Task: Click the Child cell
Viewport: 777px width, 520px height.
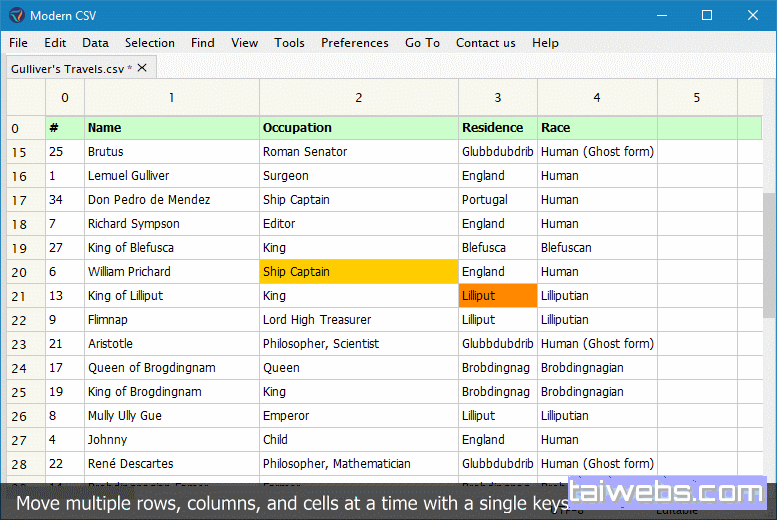Action: 359,440
